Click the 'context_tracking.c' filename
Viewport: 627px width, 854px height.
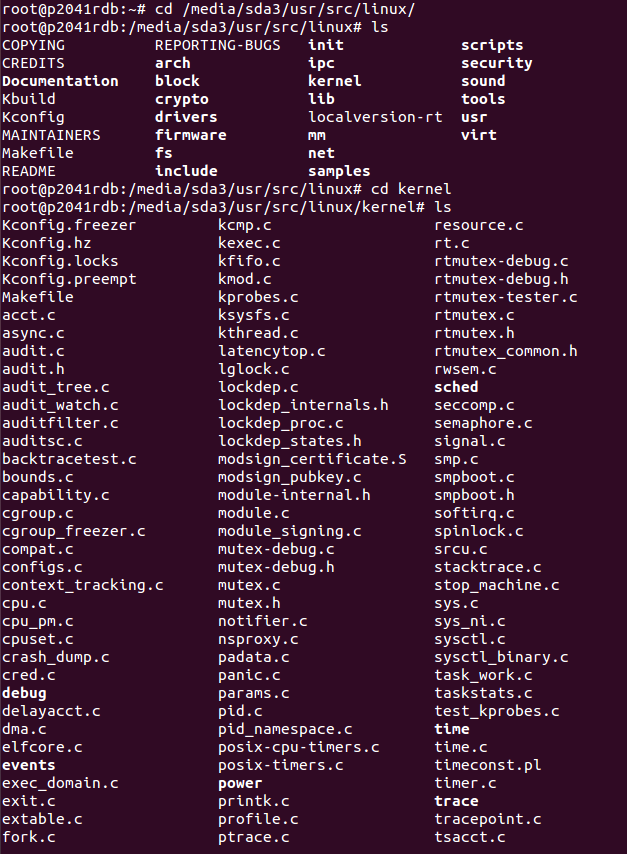(83, 585)
